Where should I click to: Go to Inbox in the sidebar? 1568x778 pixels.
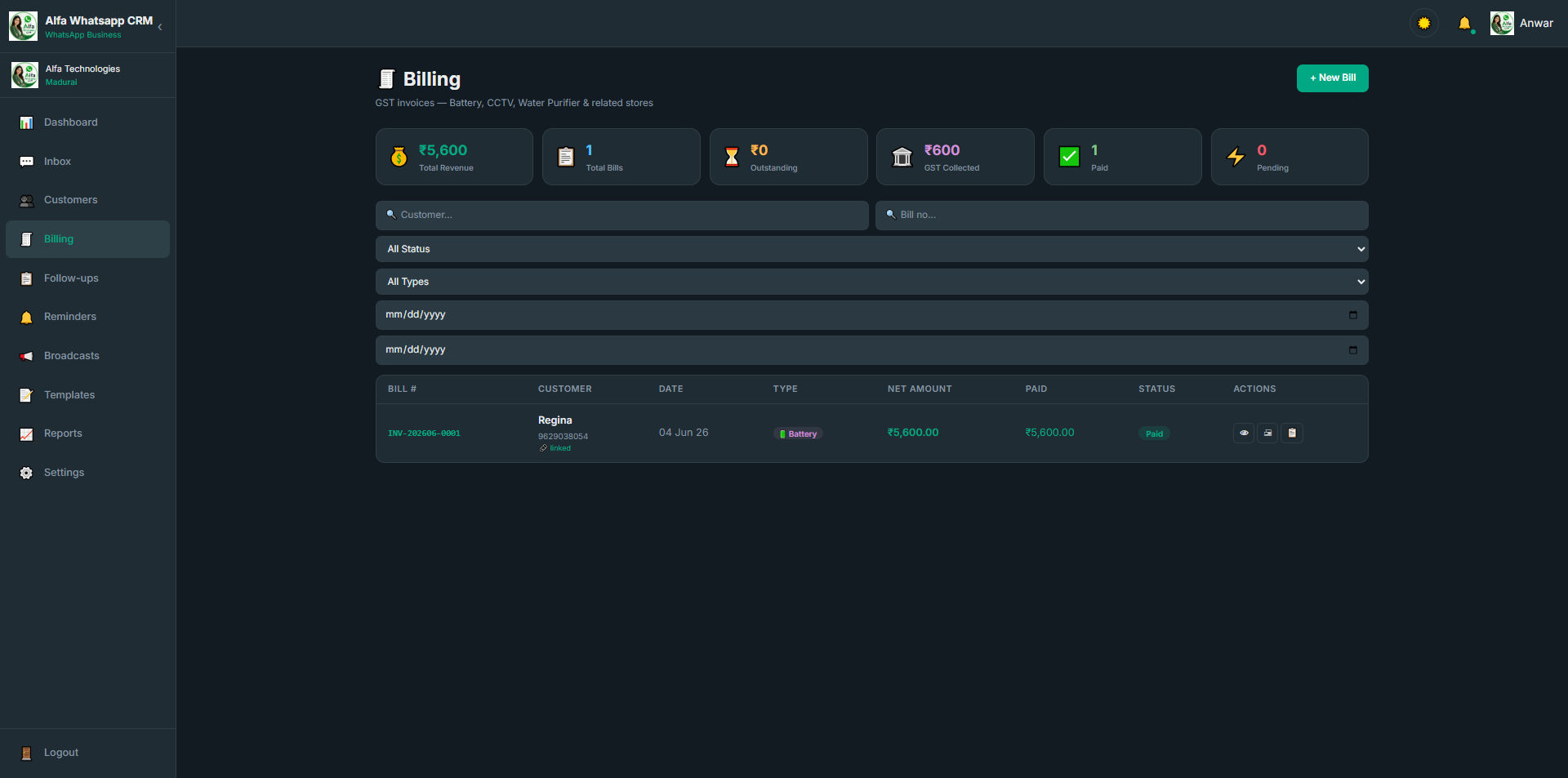(x=87, y=162)
